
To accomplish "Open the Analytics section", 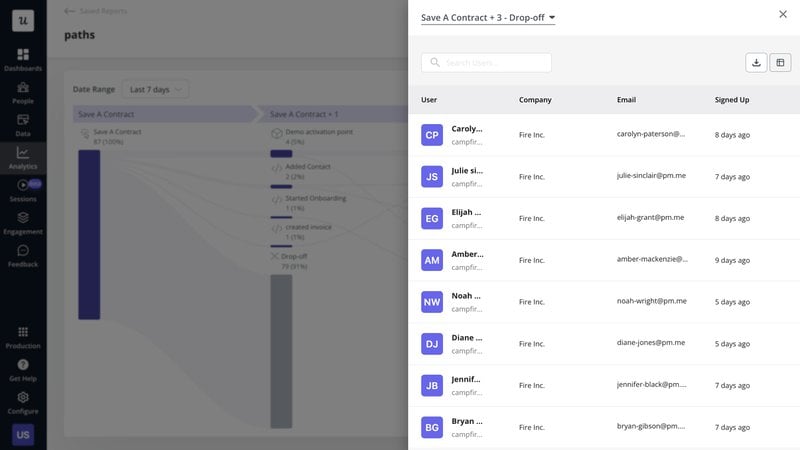I will [x=23, y=158].
